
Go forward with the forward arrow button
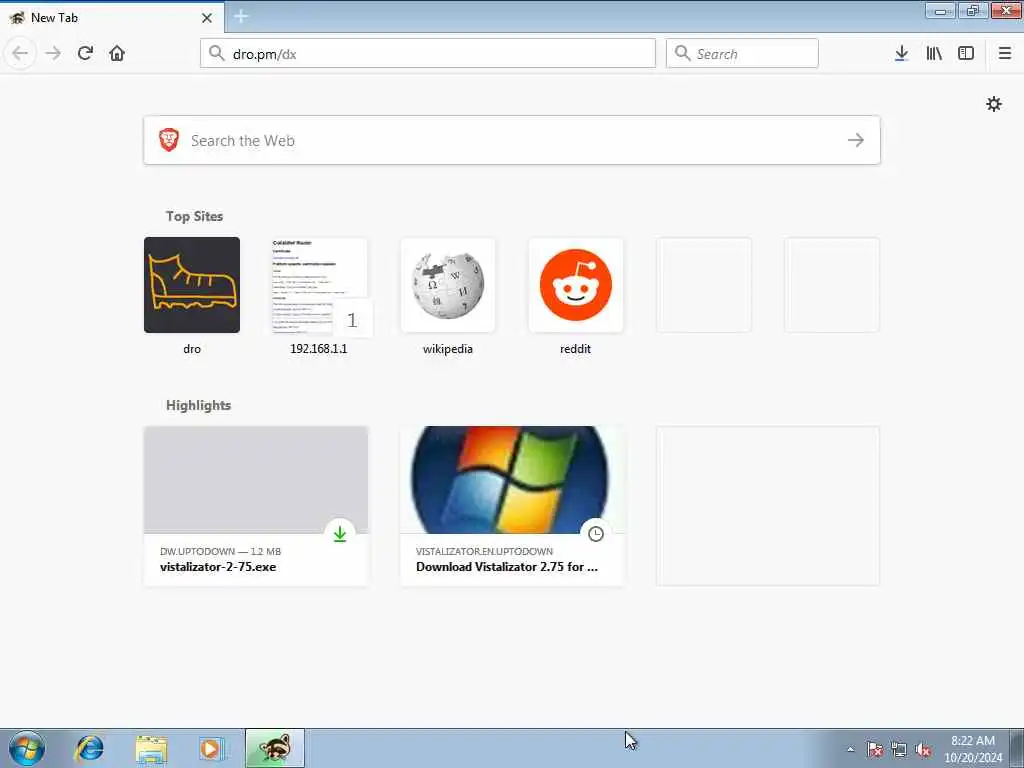[53, 53]
